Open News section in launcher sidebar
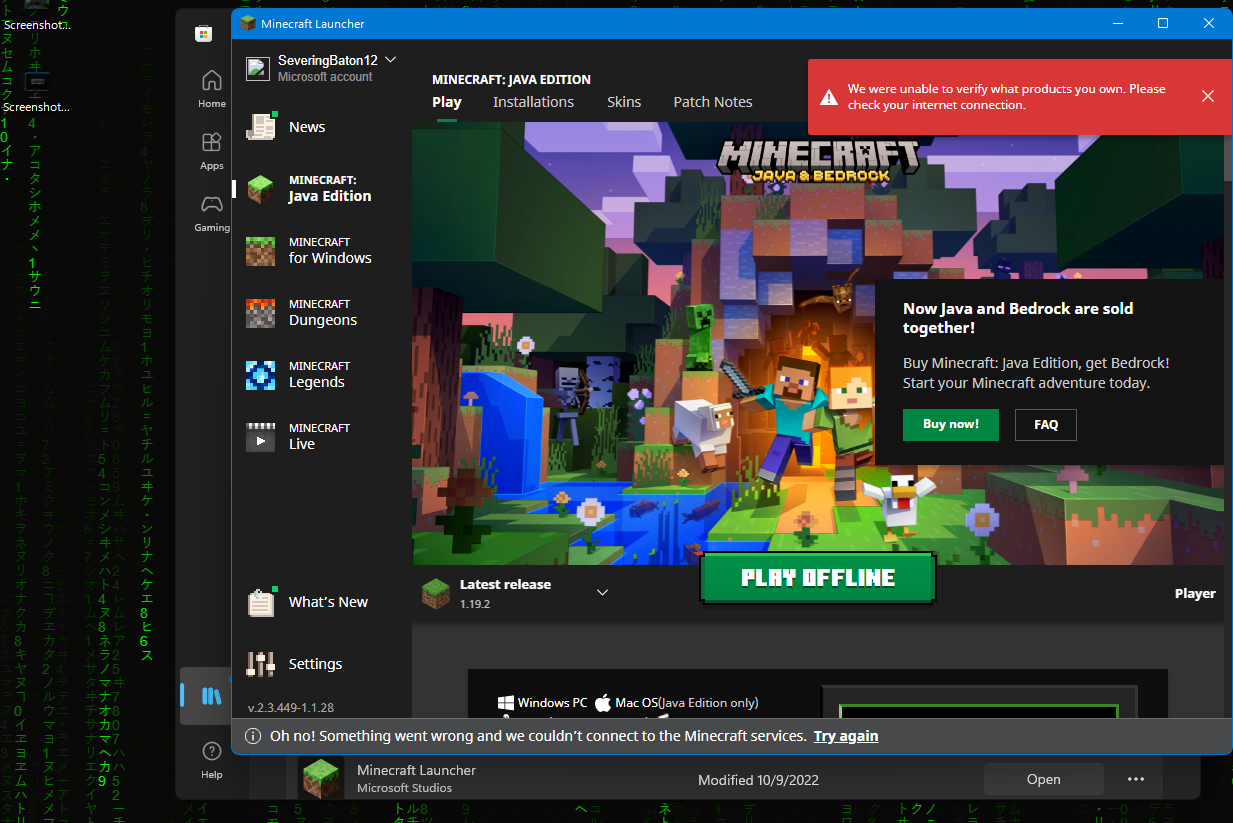The height and width of the screenshot is (823, 1233). click(306, 127)
